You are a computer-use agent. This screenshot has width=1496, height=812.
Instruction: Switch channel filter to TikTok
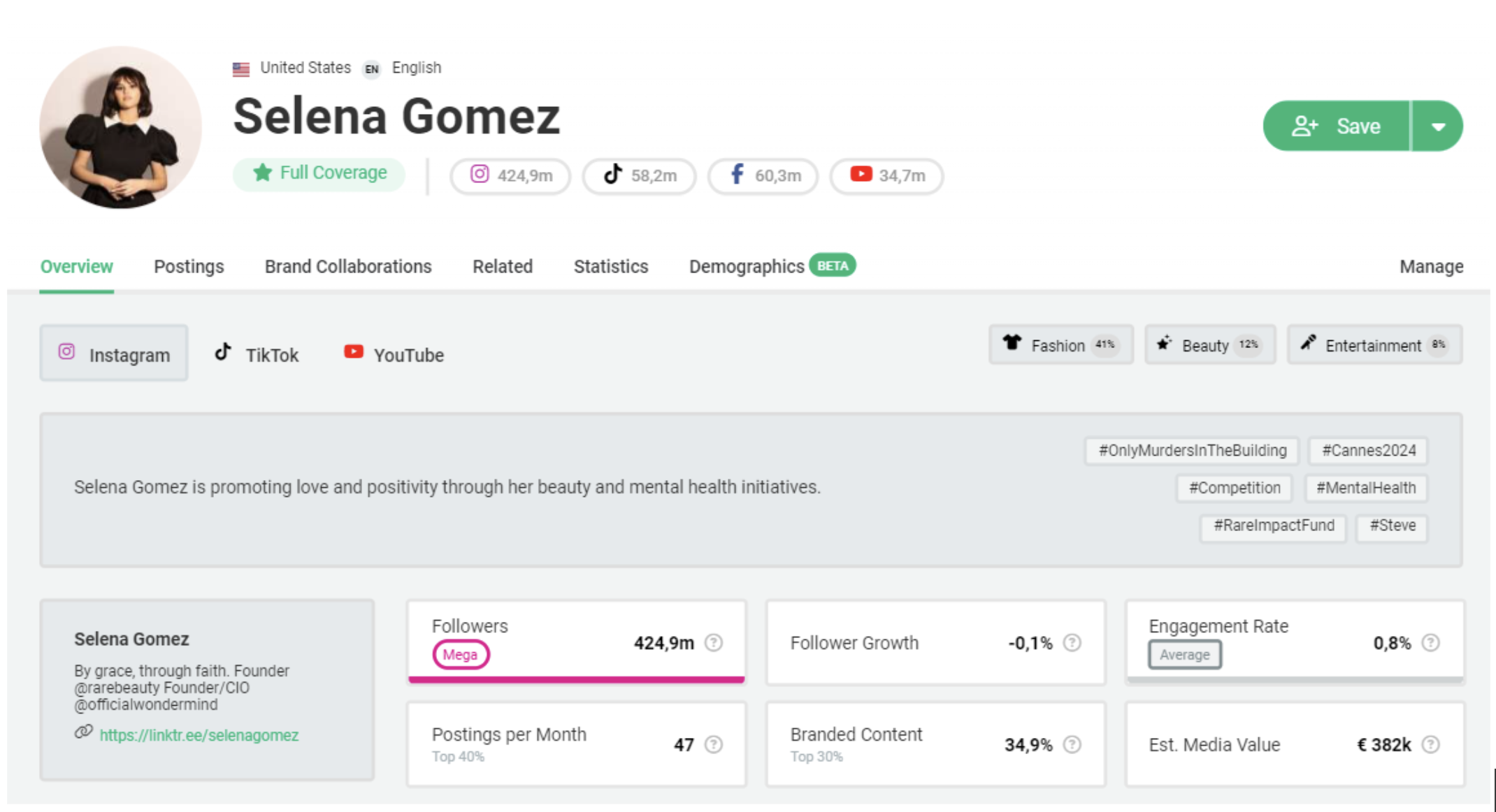click(x=257, y=354)
